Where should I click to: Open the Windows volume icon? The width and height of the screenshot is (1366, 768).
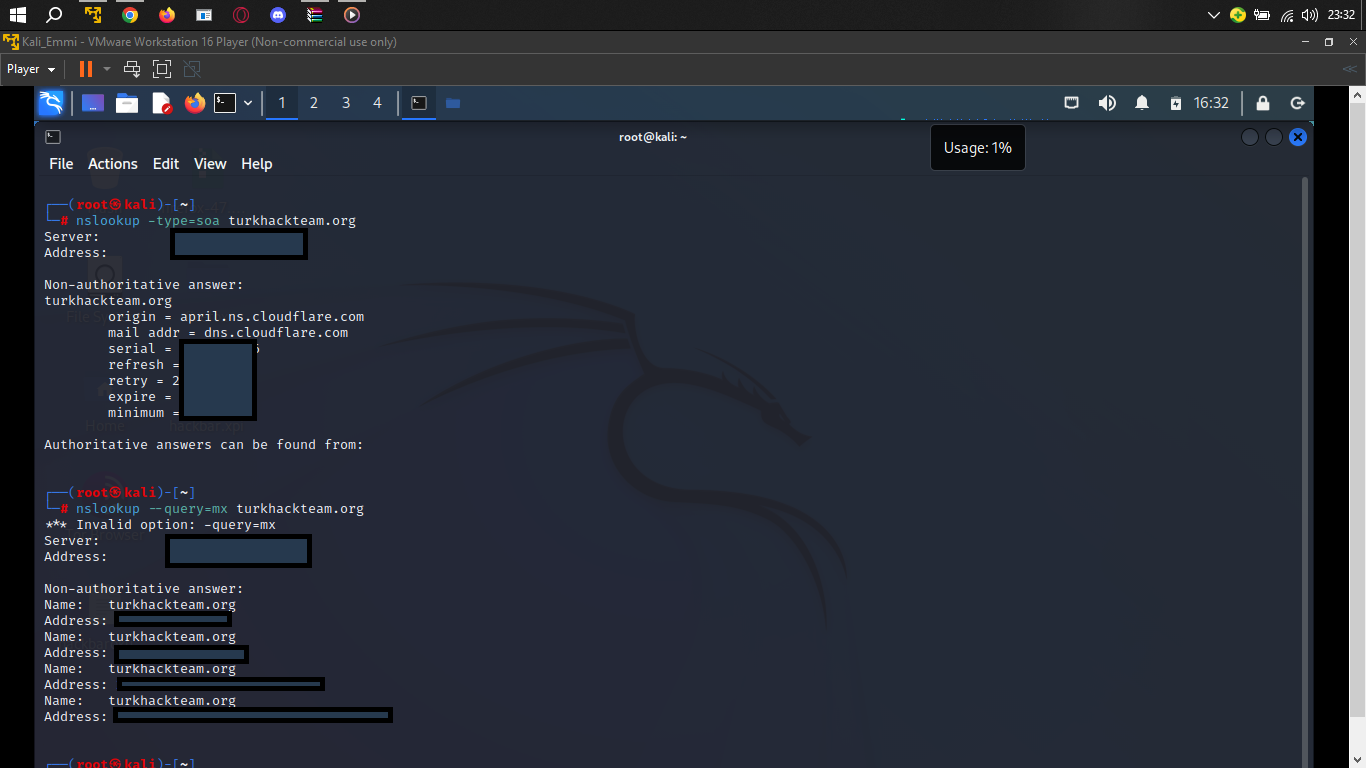(x=1310, y=15)
